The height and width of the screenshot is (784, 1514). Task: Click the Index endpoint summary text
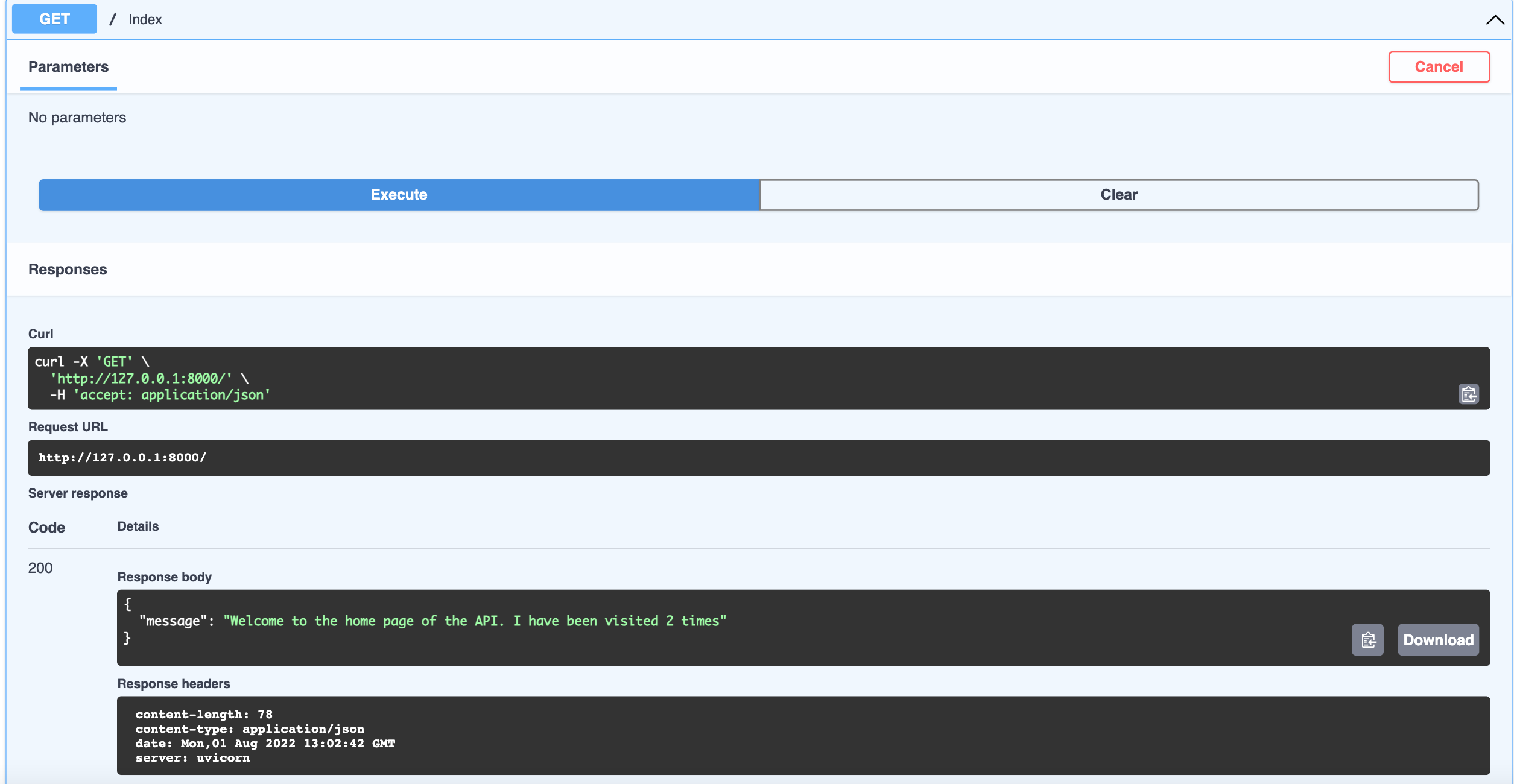145,20
